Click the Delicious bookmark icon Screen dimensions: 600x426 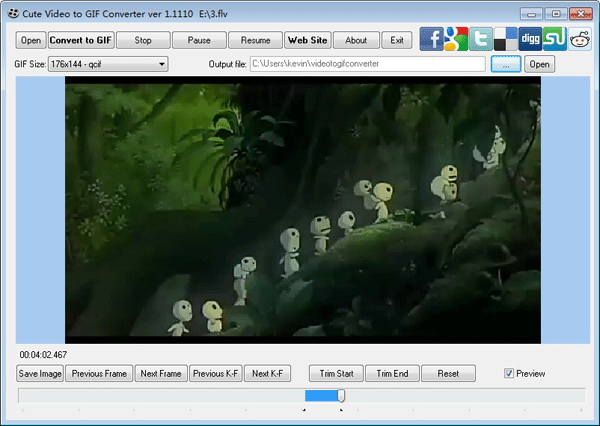pyautogui.click(x=505, y=39)
